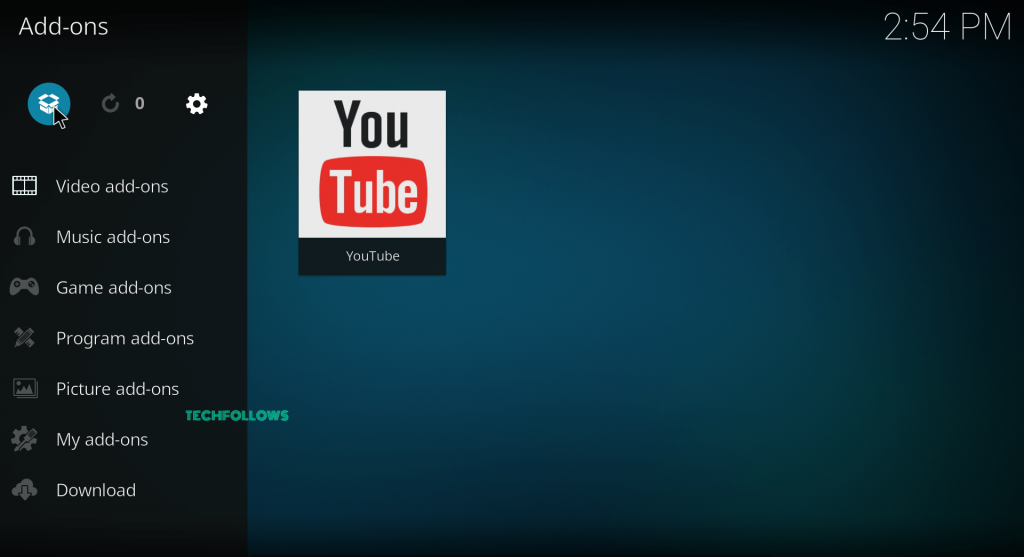Click the YouTube label under the tile

click(372, 256)
